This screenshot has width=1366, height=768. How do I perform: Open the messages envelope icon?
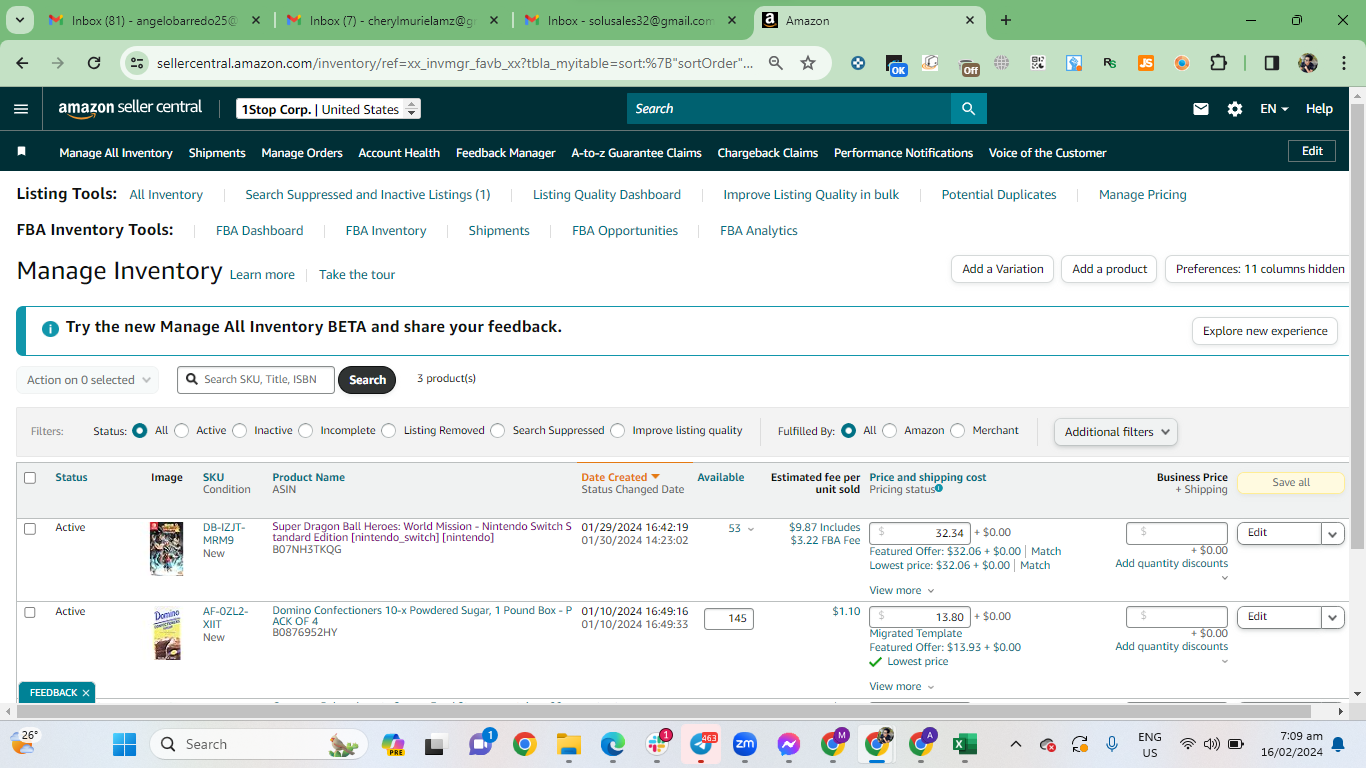(x=1201, y=109)
